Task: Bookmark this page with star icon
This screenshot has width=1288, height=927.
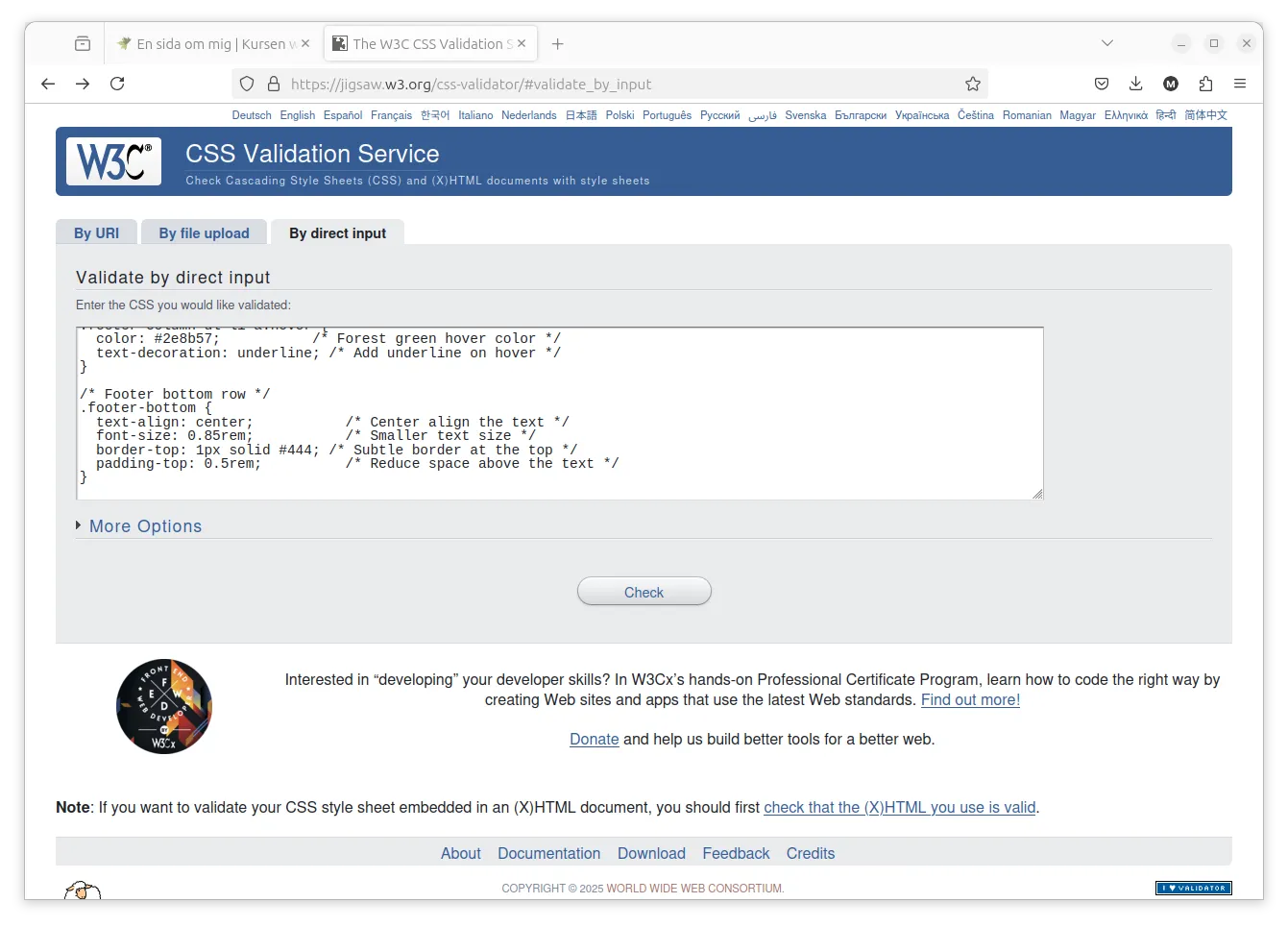Action: point(973,84)
